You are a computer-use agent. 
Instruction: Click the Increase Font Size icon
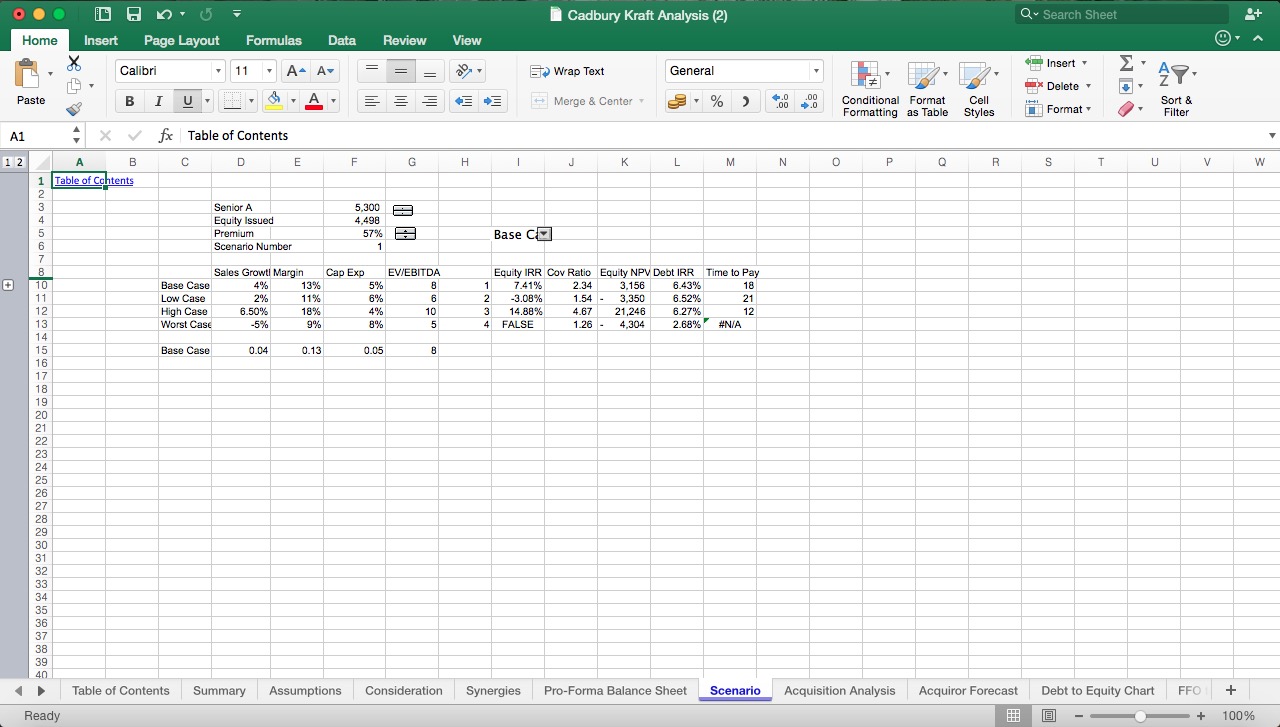click(296, 71)
